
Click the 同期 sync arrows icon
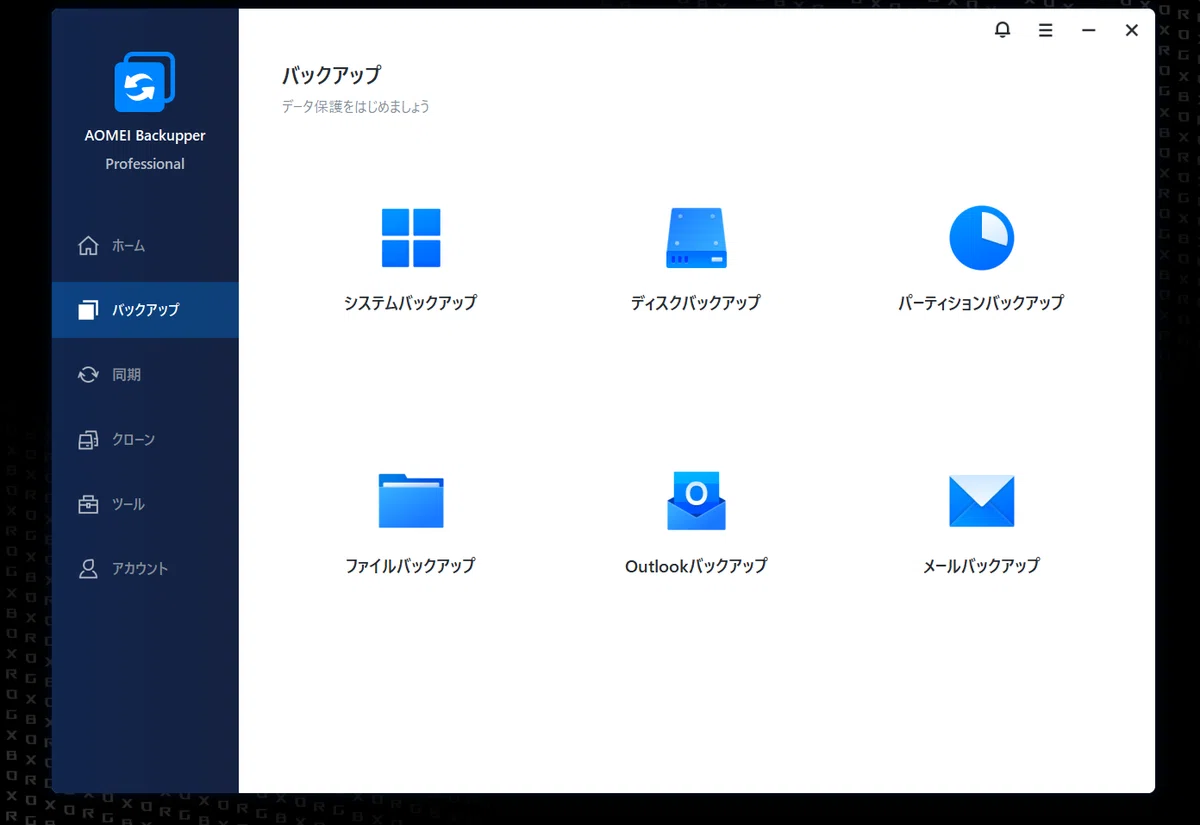coord(88,374)
